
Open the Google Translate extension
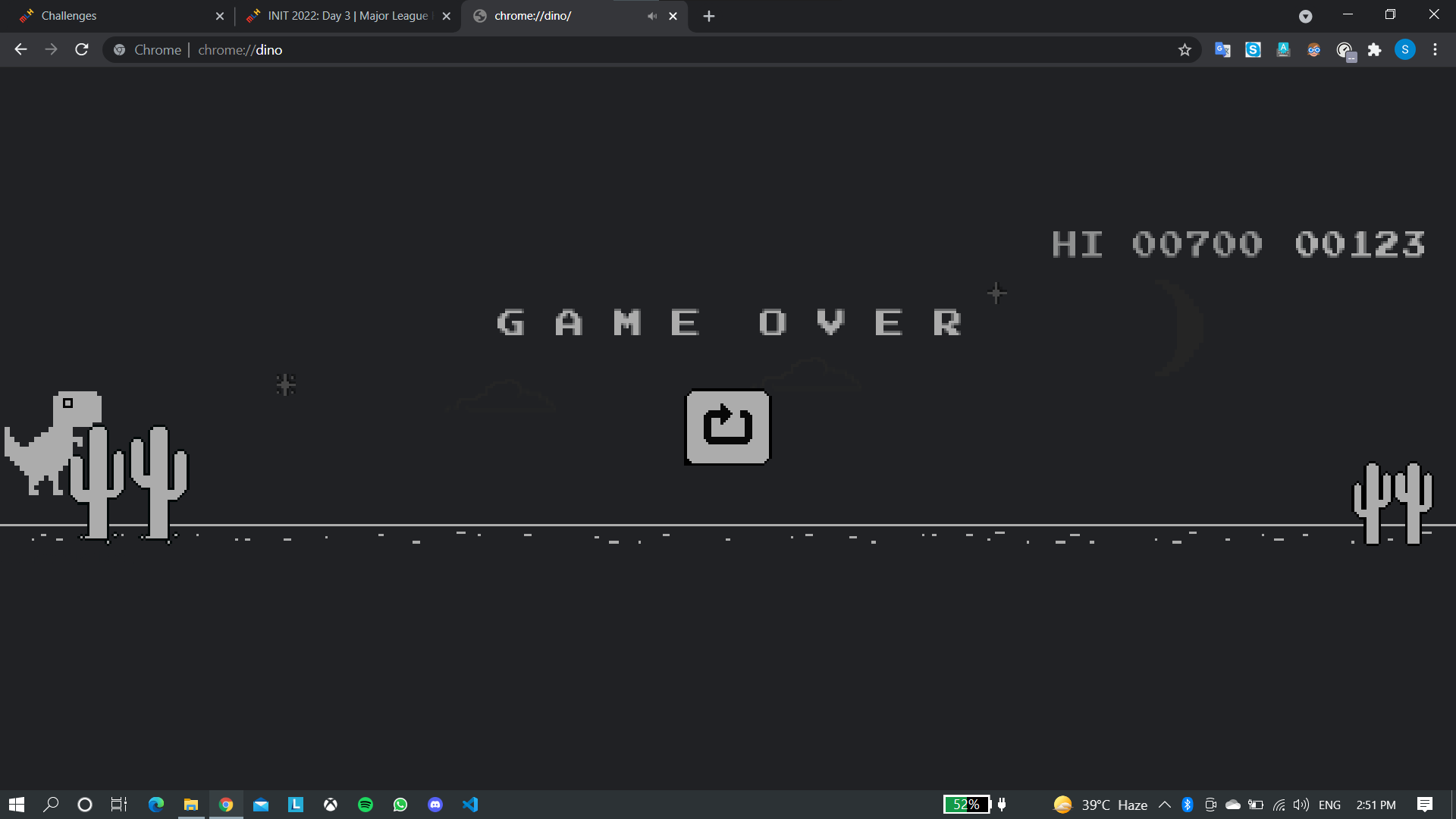pyautogui.click(x=1222, y=50)
